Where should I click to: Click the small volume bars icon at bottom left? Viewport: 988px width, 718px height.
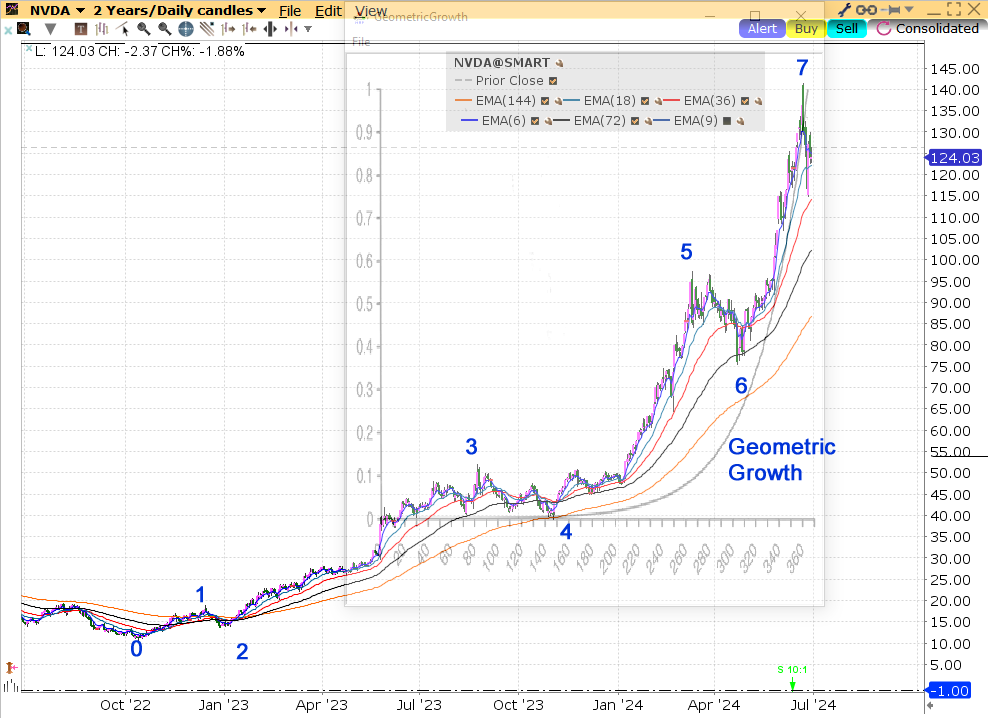(11, 686)
